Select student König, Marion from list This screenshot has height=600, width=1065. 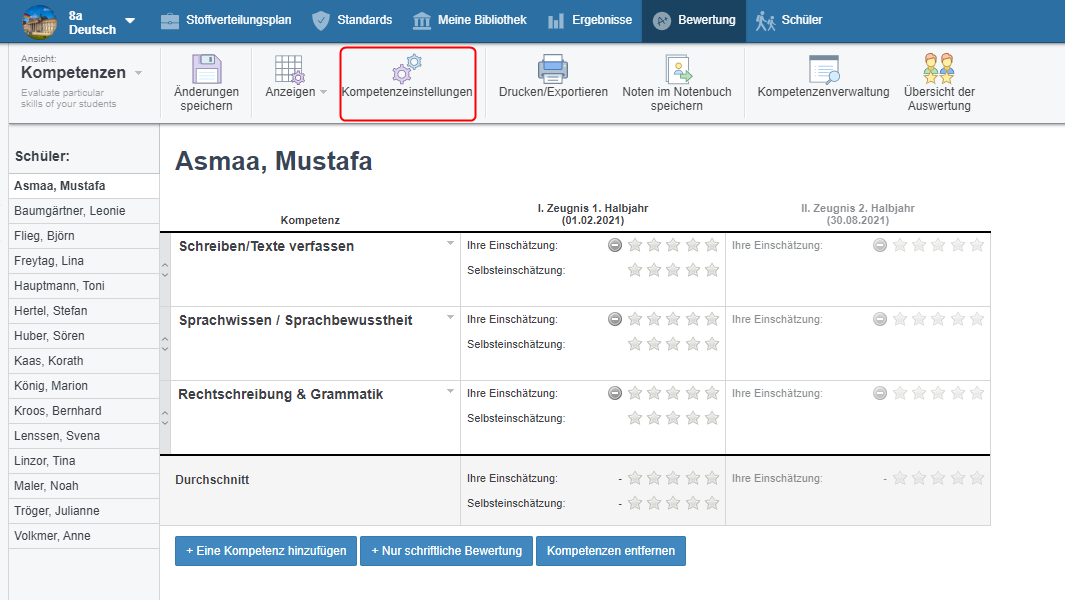pyautogui.click(x=51, y=386)
